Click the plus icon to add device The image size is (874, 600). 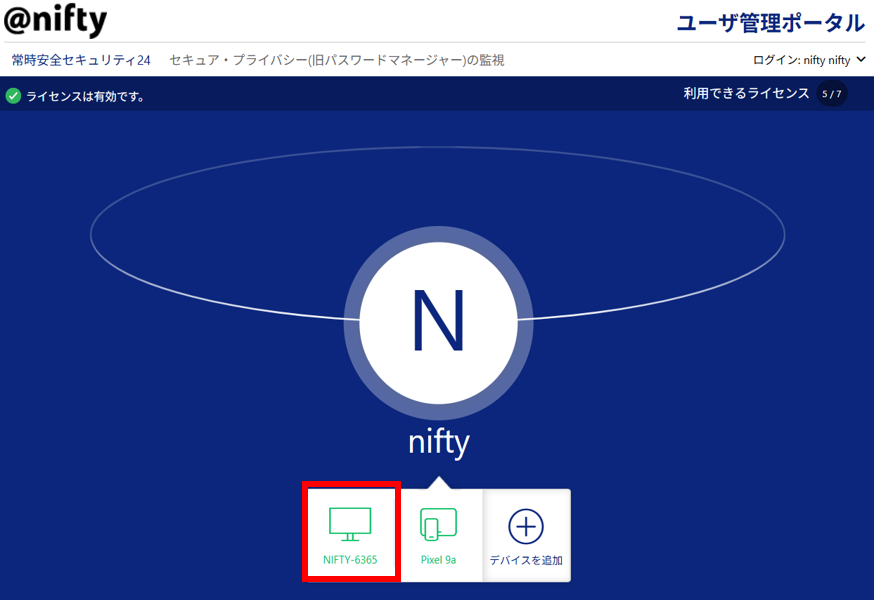pos(526,525)
